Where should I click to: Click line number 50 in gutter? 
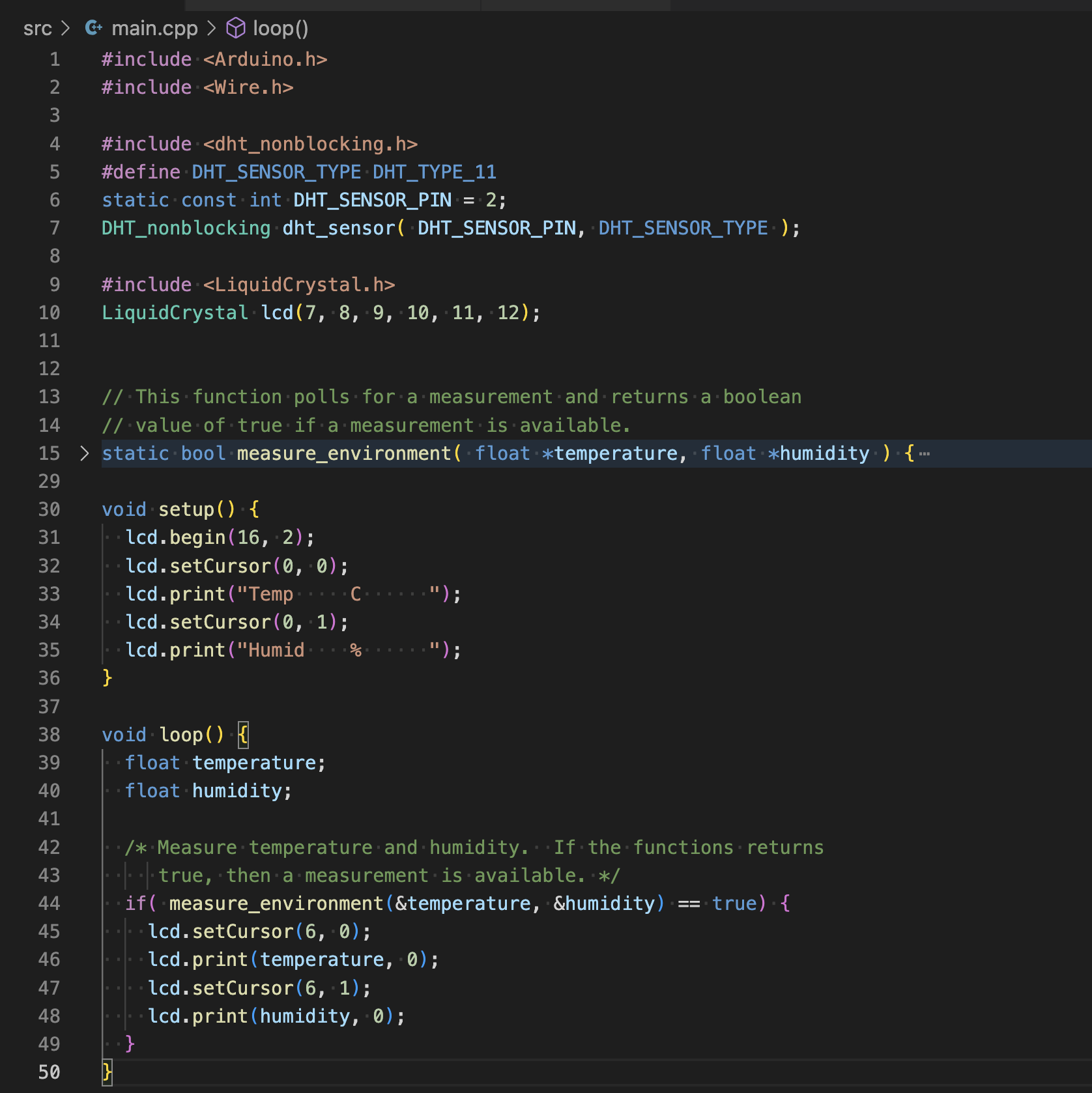49,1072
